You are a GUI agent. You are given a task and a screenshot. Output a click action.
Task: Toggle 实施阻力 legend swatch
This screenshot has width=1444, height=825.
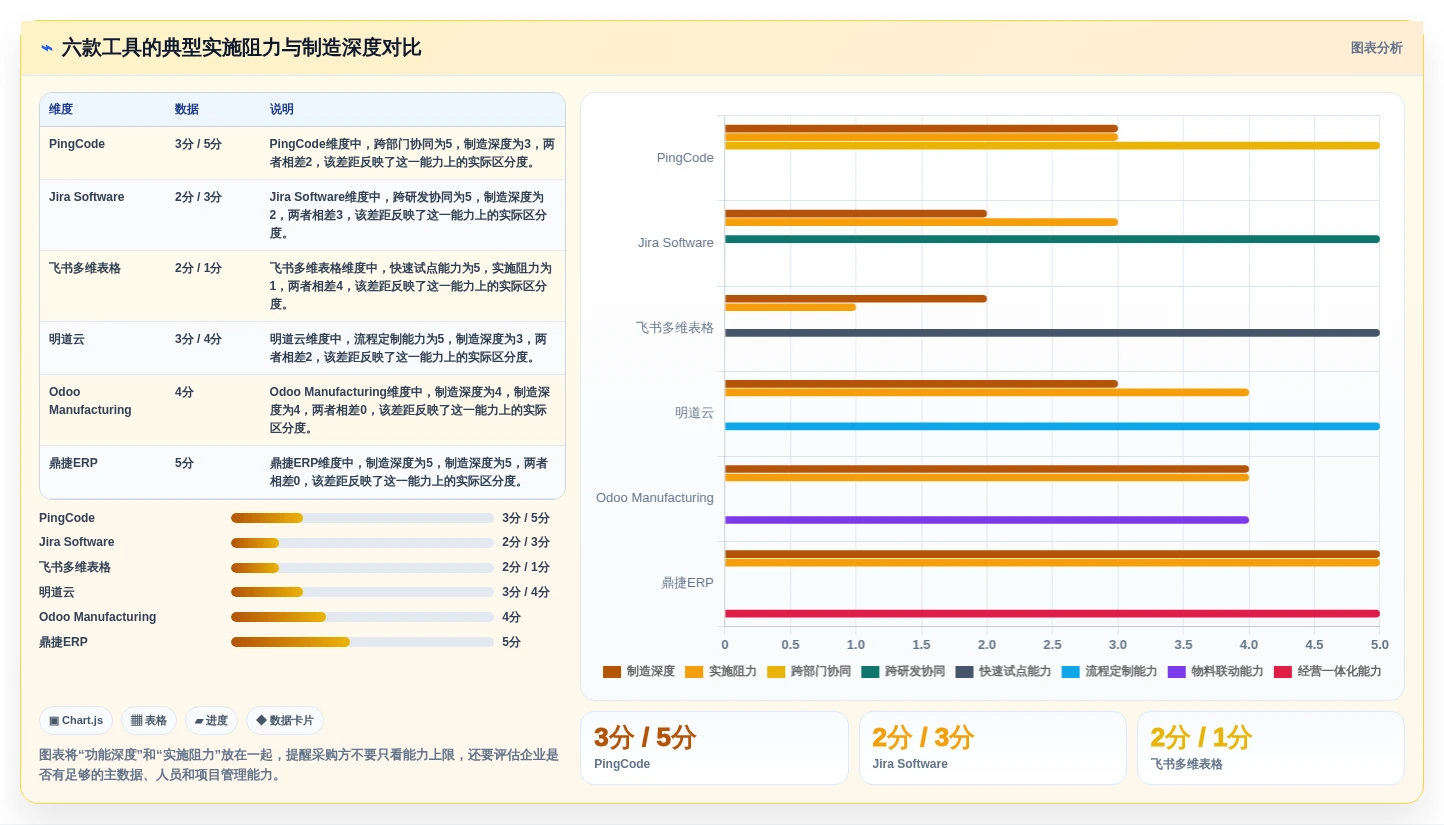694,672
